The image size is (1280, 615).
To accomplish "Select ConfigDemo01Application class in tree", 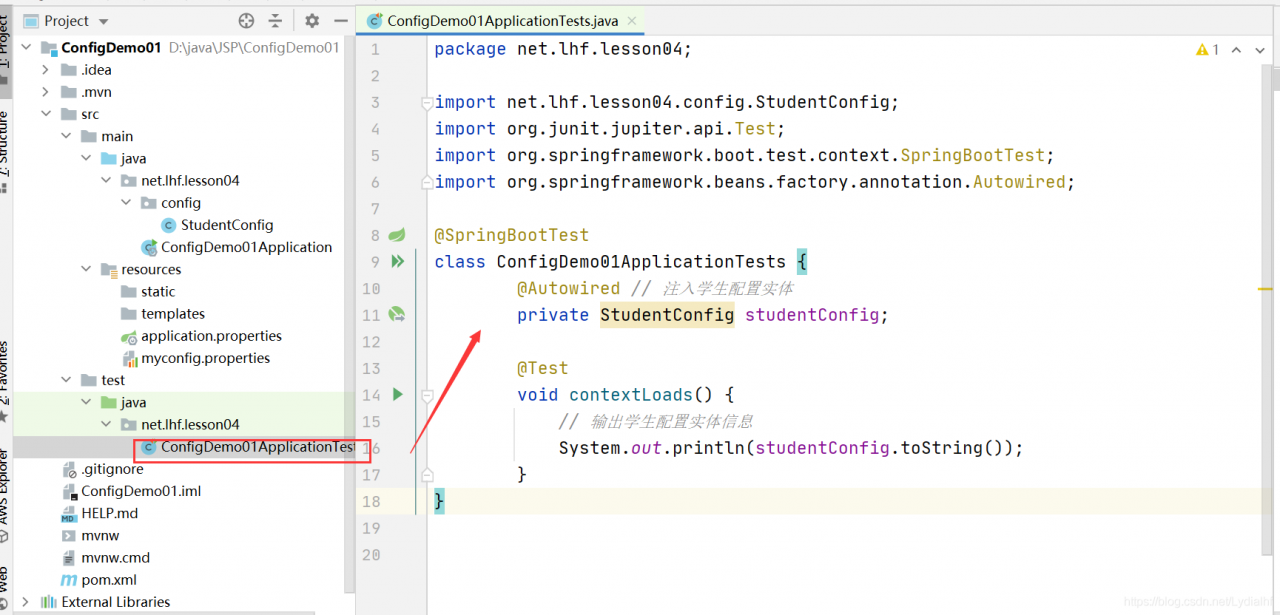I will (x=237, y=247).
